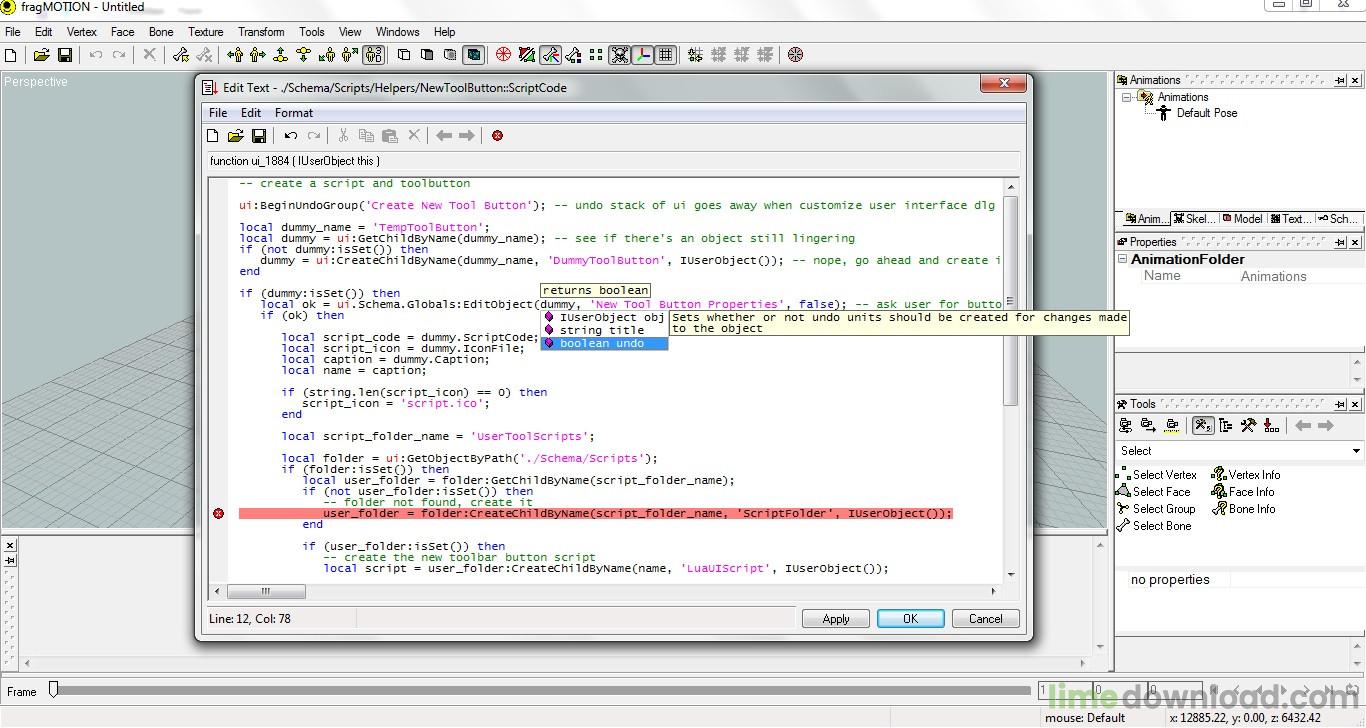1366x728 pixels.
Task: Collapse the Animations tree node
Action: pos(1127,97)
